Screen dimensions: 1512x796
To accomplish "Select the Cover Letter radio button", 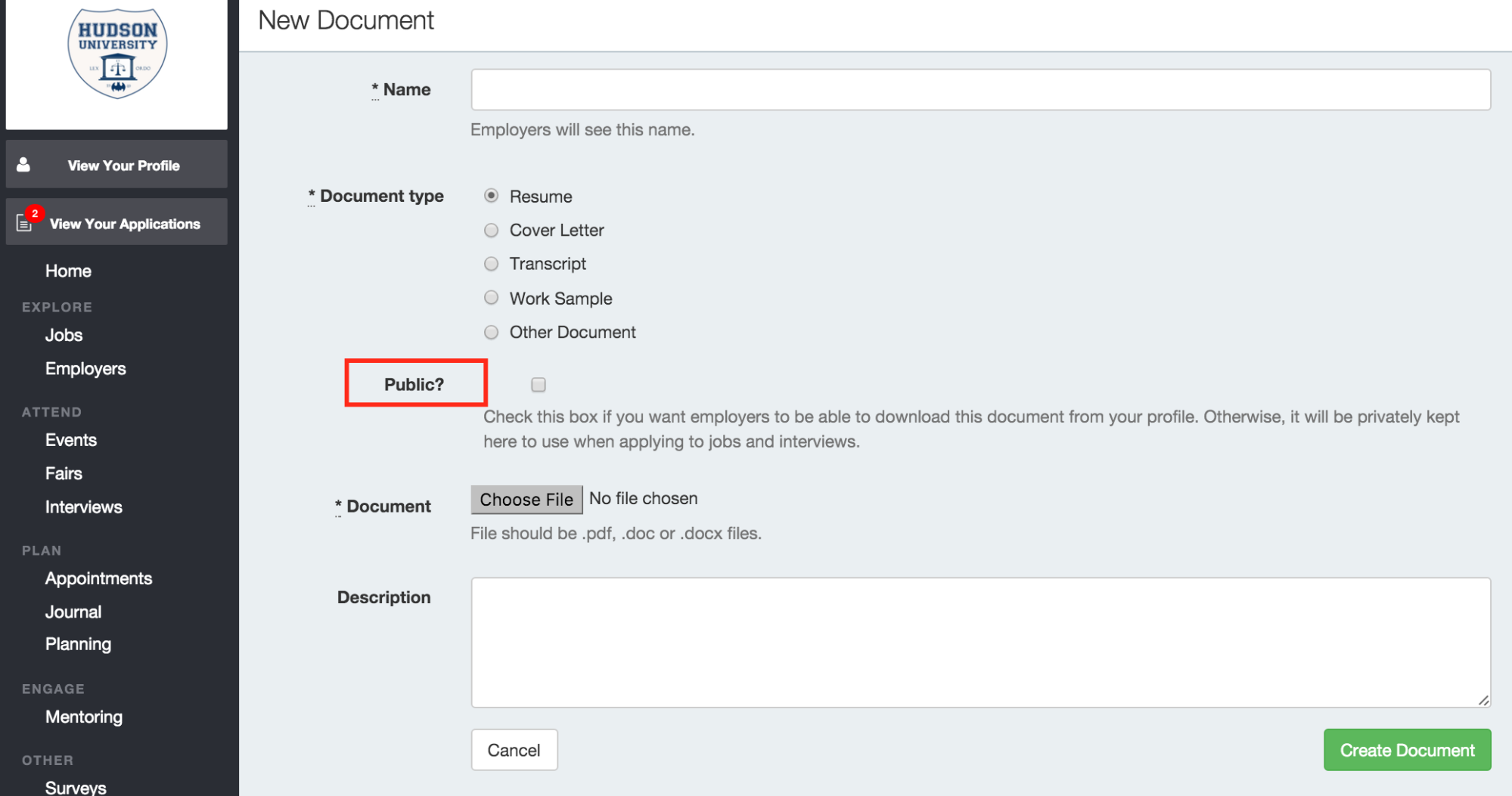I will (x=492, y=230).
